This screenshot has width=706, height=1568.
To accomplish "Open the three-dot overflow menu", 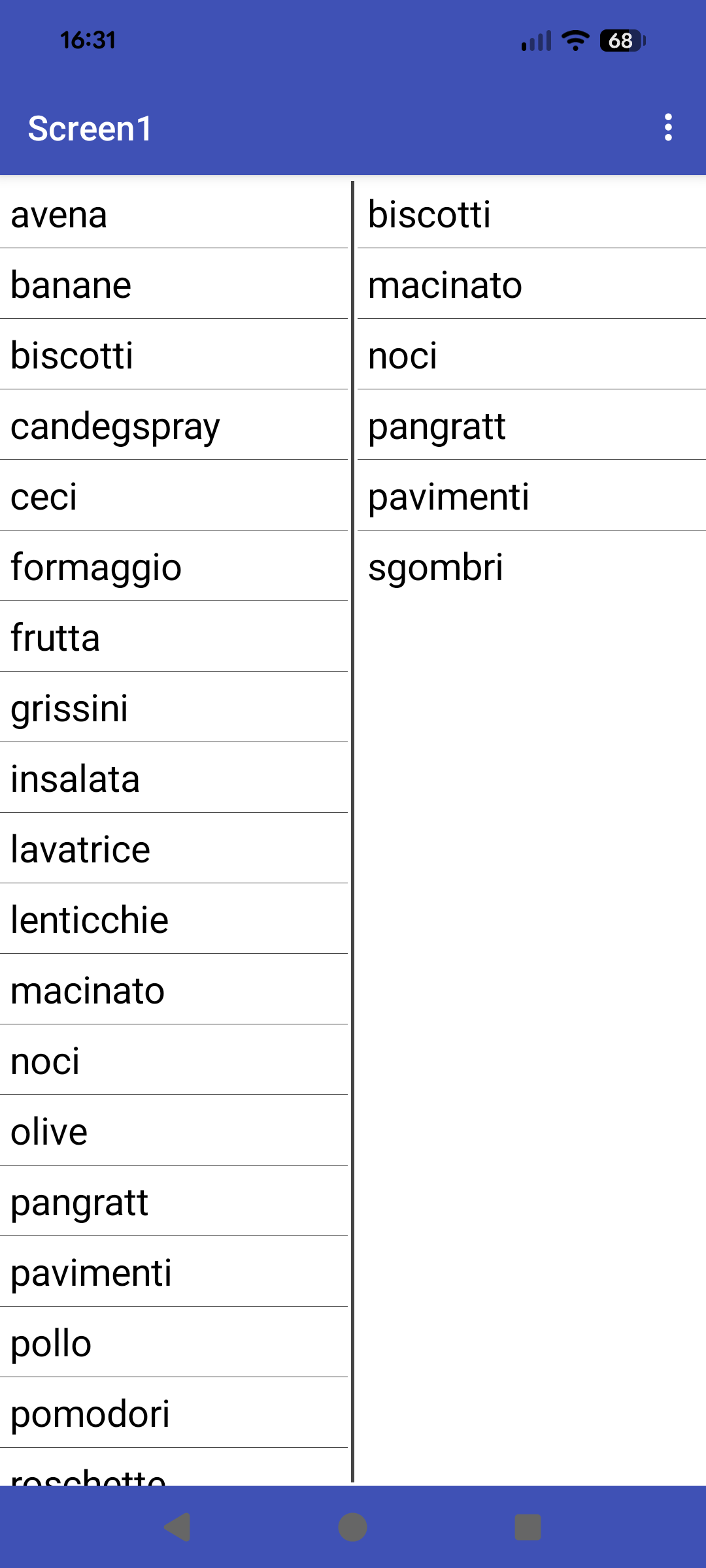I will click(x=668, y=127).
